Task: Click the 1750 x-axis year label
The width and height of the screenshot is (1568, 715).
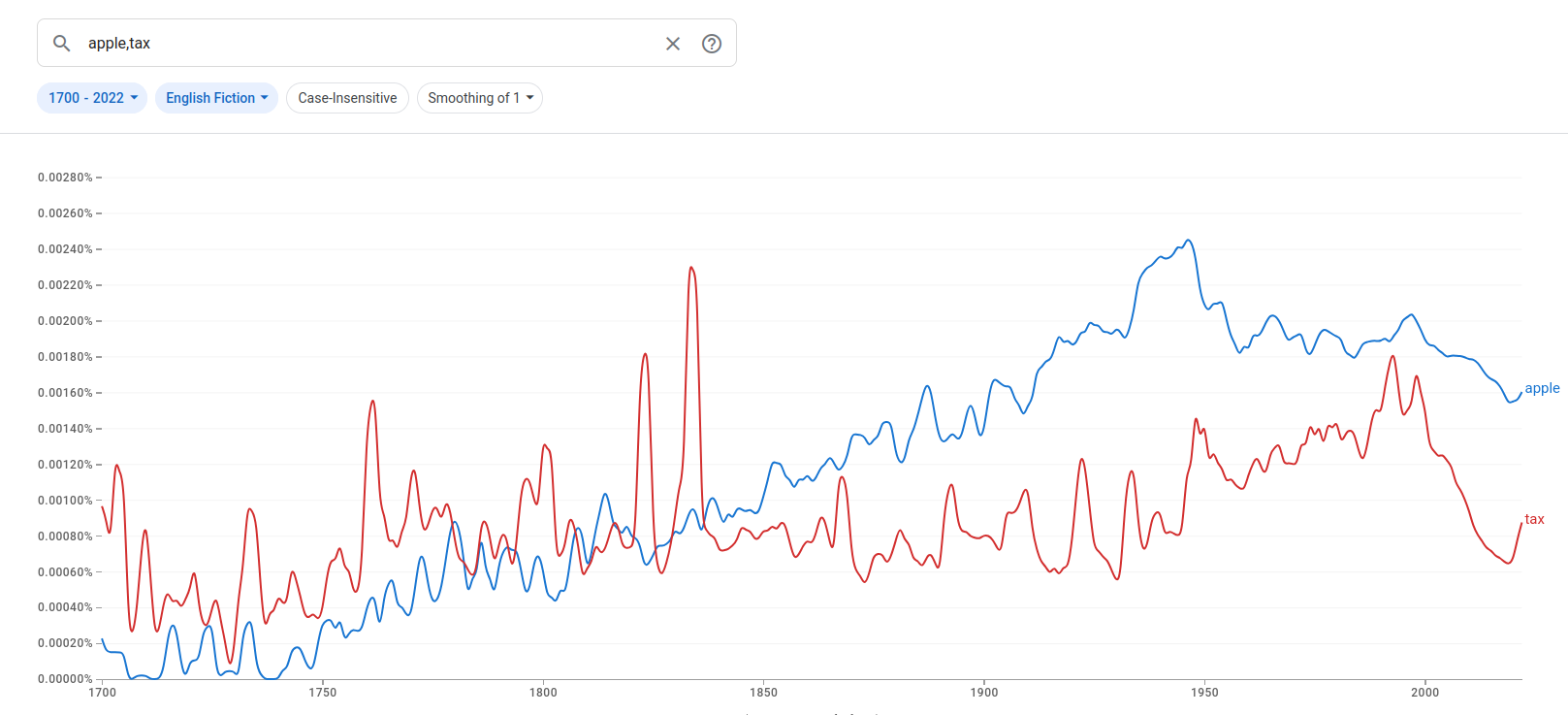Action: (x=323, y=692)
